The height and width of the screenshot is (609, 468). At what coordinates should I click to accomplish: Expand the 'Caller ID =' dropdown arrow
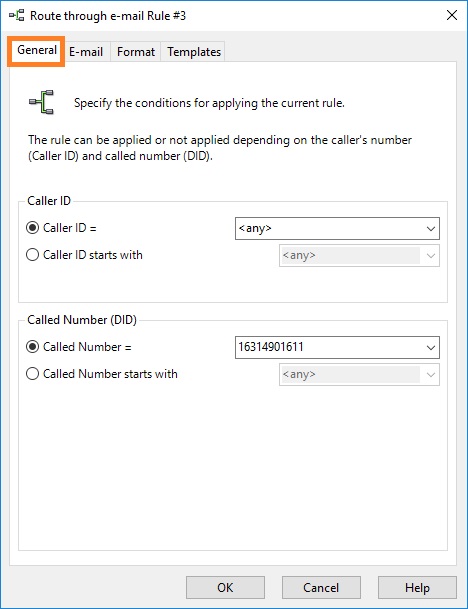click(x=430, y=228)
